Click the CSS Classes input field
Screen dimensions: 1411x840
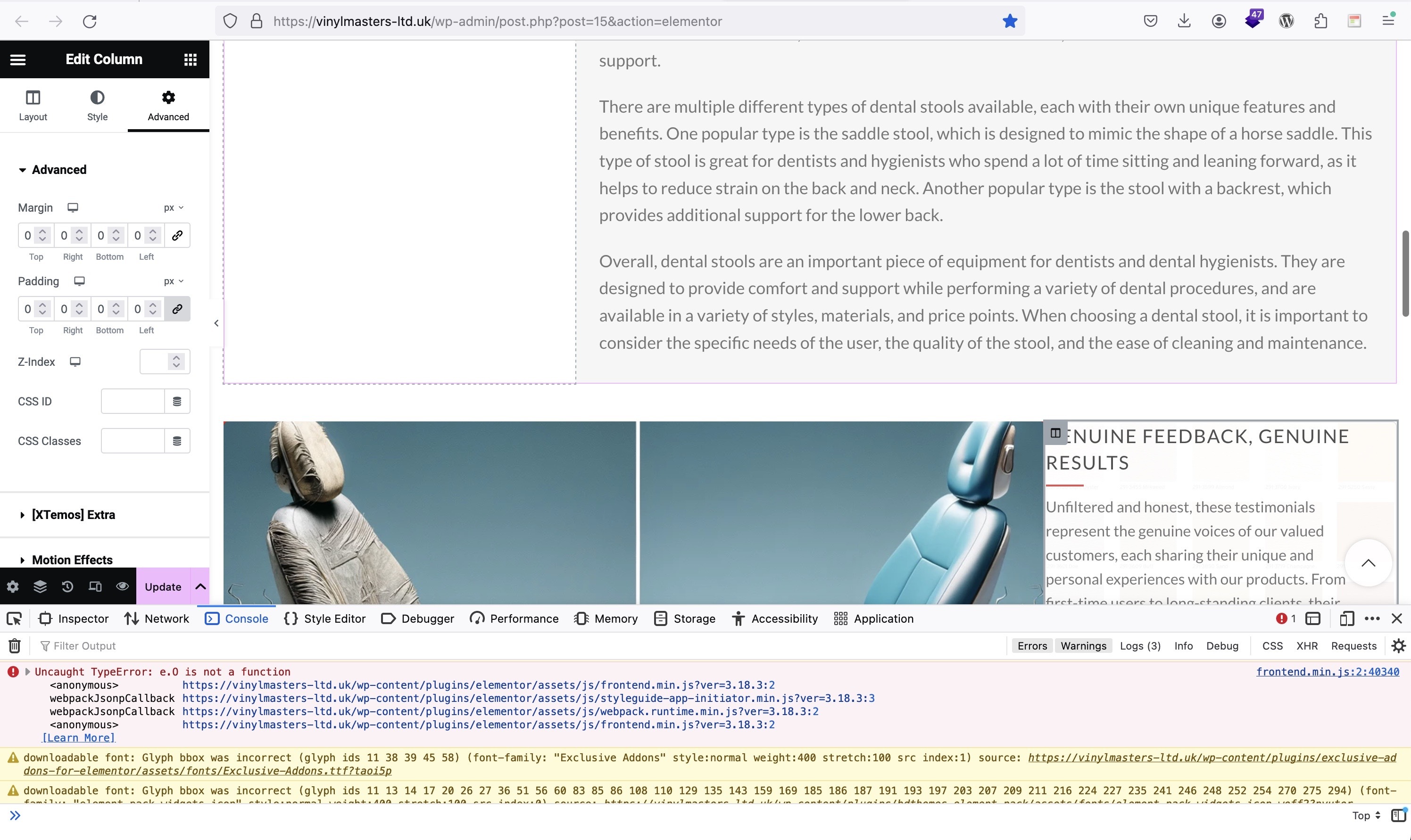tap(133, 441)
